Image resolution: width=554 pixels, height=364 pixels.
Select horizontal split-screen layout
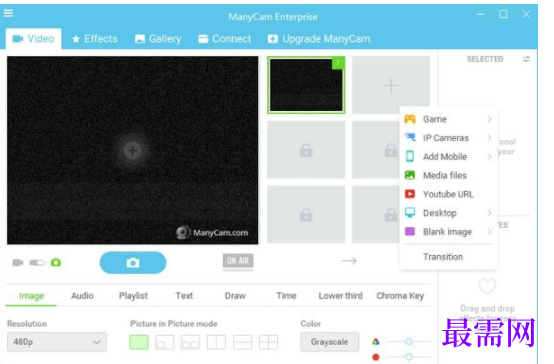(242, 342)
